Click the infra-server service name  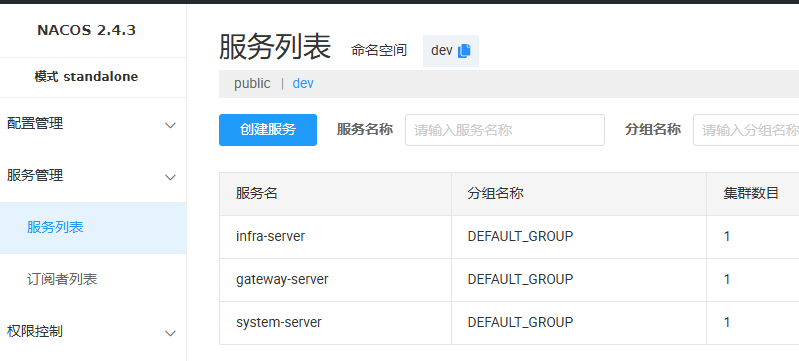[271, 237]
